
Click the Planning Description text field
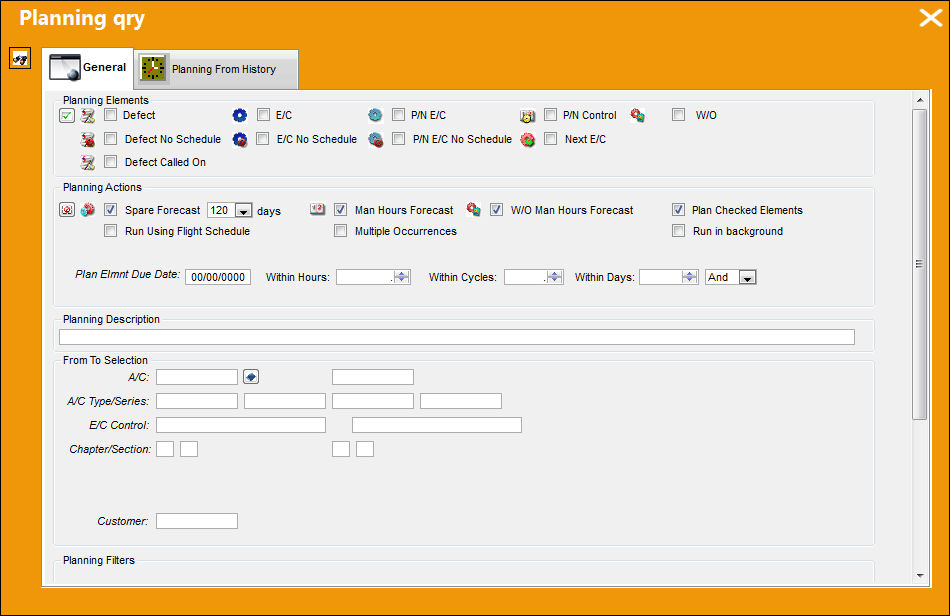tap(457, 337)
